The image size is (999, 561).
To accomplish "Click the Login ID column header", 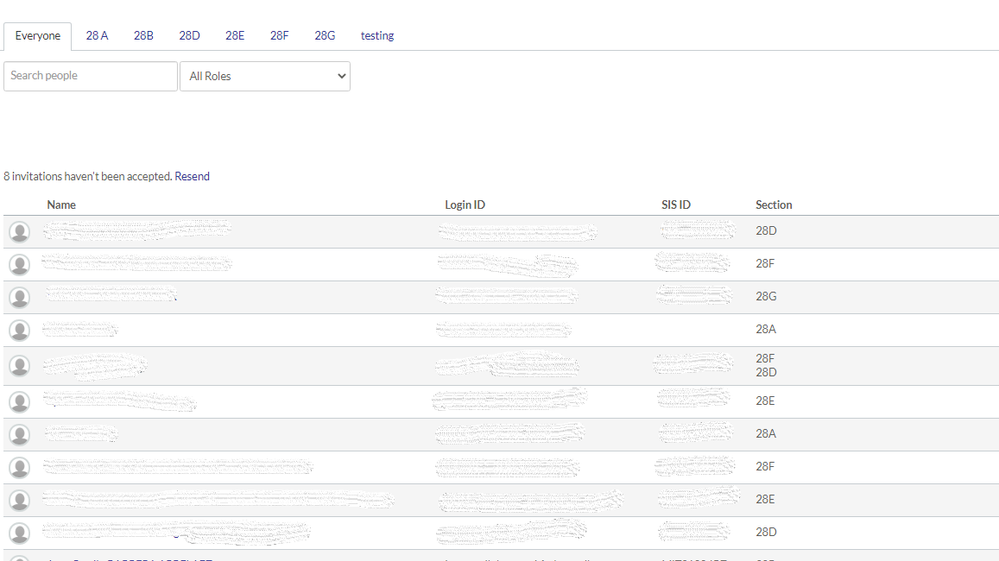I will click(464, 205).
